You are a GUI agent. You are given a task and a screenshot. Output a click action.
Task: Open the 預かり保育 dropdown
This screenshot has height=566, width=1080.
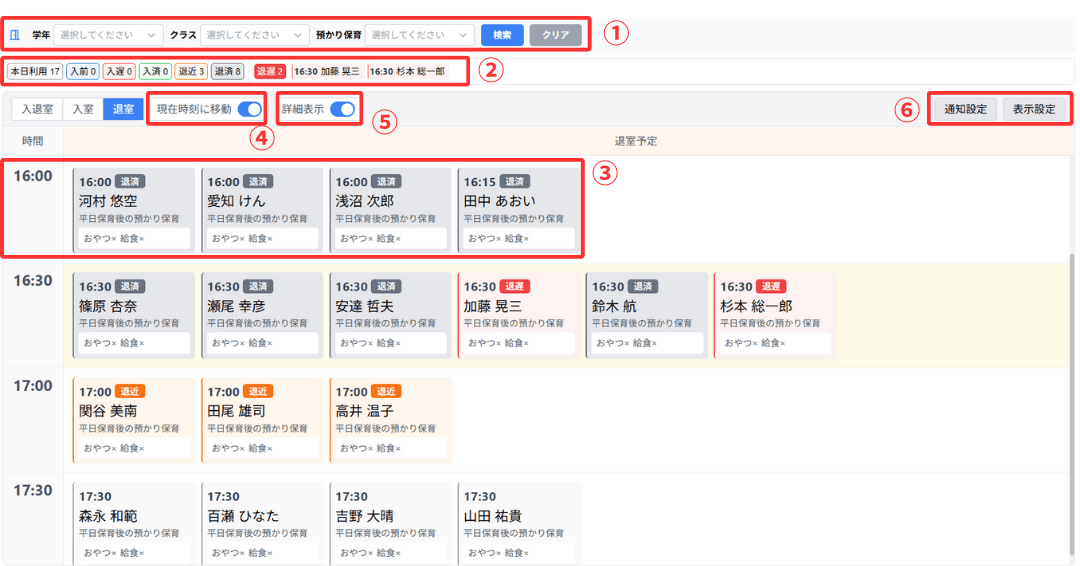click(x=420, y=35)
